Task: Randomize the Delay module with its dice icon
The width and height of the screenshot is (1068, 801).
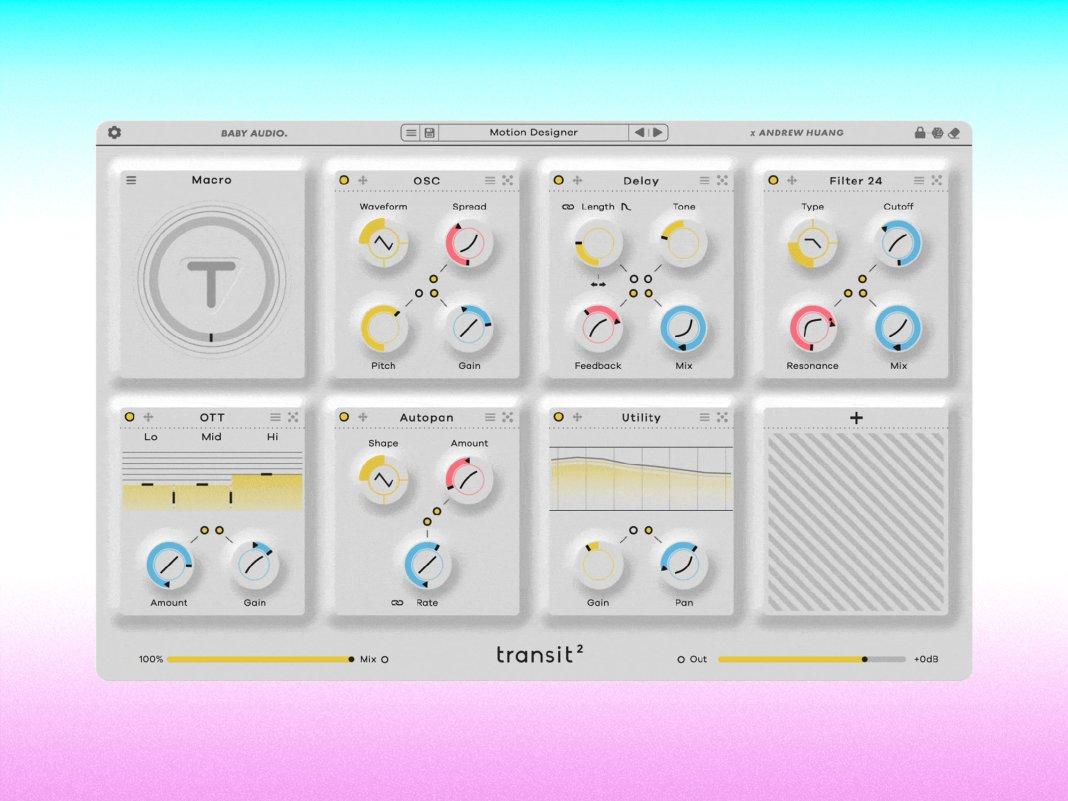Action: click(722, 180)
